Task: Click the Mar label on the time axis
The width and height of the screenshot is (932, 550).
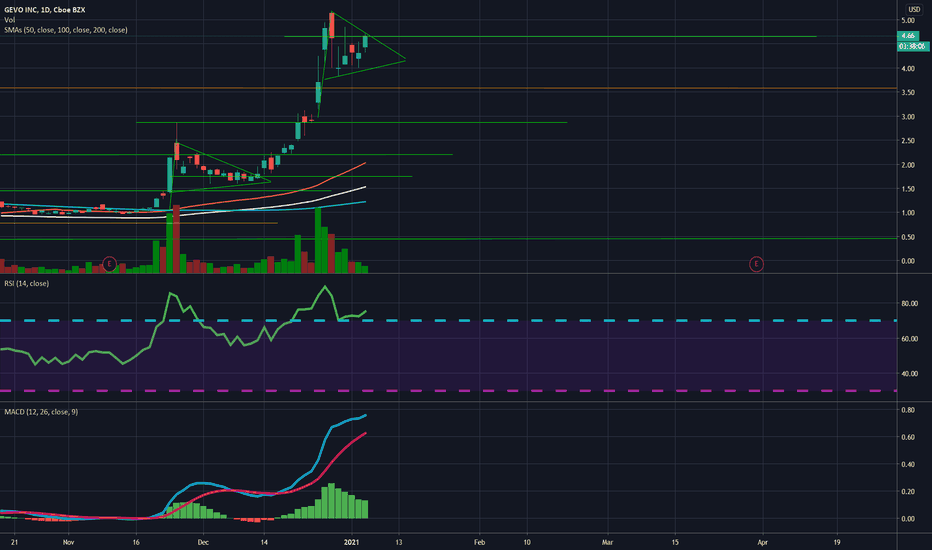Action: click(x=607, y=542)
